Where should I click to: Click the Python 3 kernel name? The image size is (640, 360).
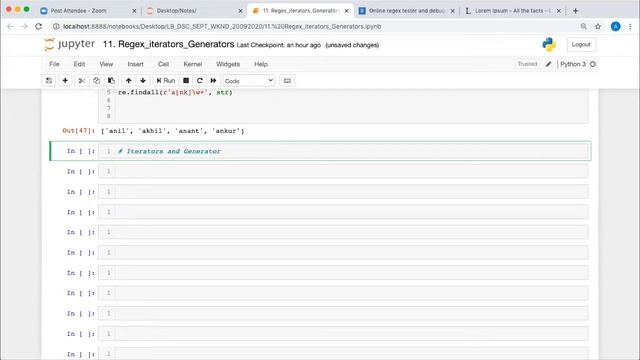[x=573, y=64]
